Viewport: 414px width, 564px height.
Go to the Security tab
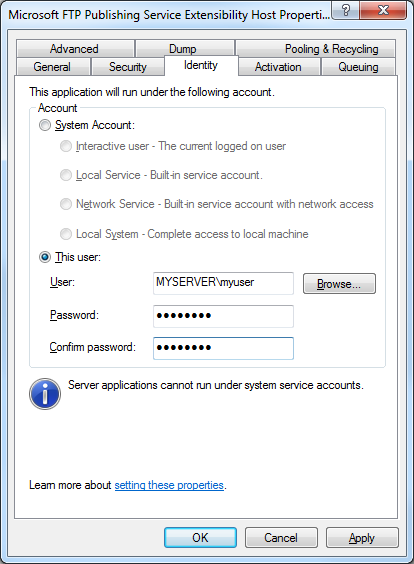(x=128, y=67)
